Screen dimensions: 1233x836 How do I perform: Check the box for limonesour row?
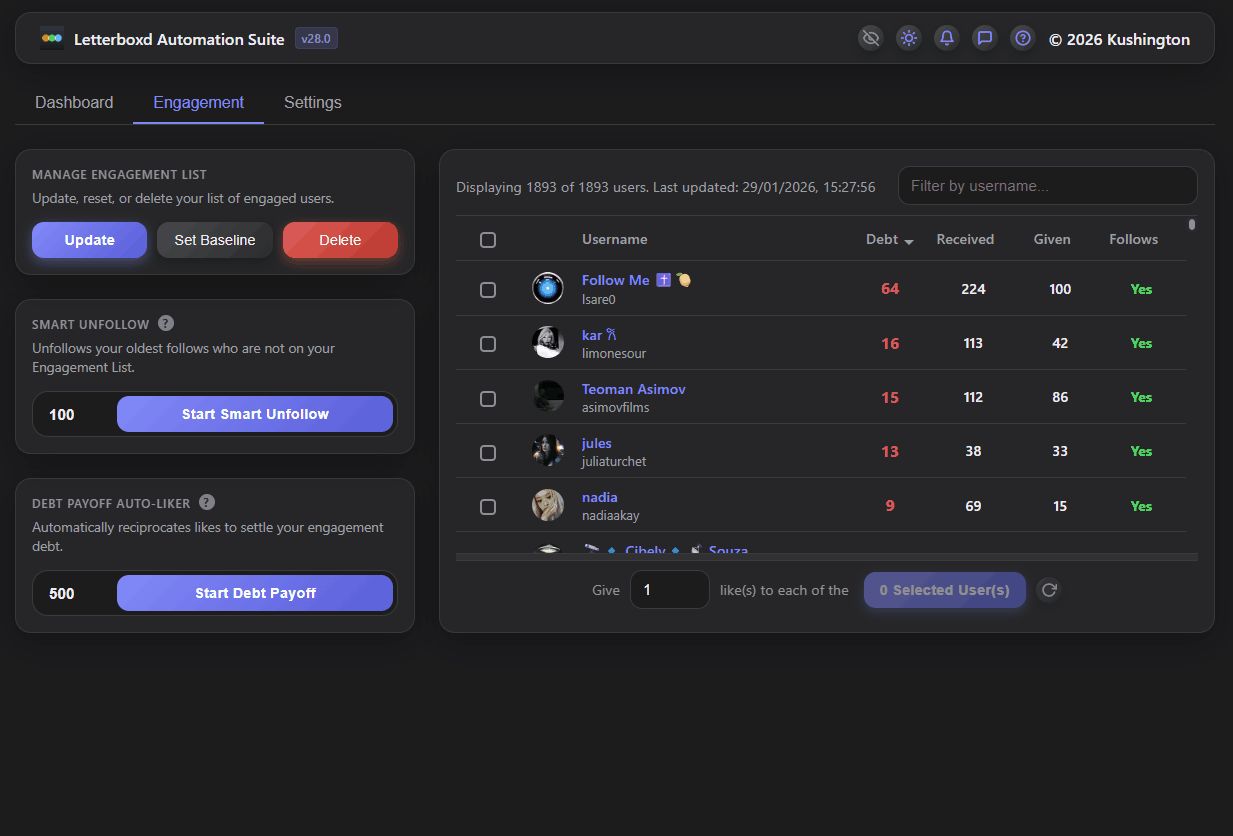[x=488, y=344]
